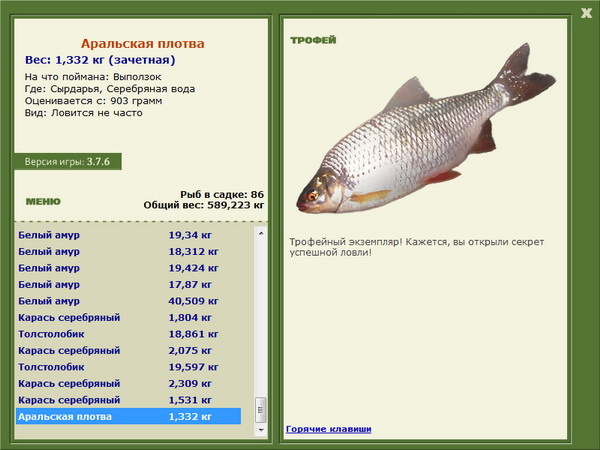Select Карась серебряный 1,804 кг row
Image resolution: width=600 pixels, height=450 pixels.
coord(129,318)
